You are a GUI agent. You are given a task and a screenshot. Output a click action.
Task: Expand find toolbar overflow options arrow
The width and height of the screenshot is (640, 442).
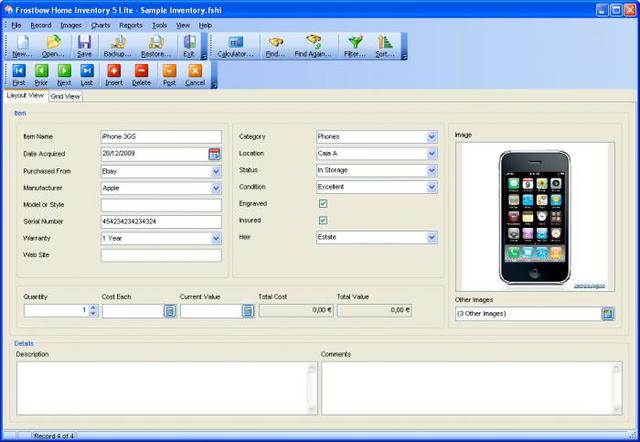pyautogui.click(x=404, y=56)
